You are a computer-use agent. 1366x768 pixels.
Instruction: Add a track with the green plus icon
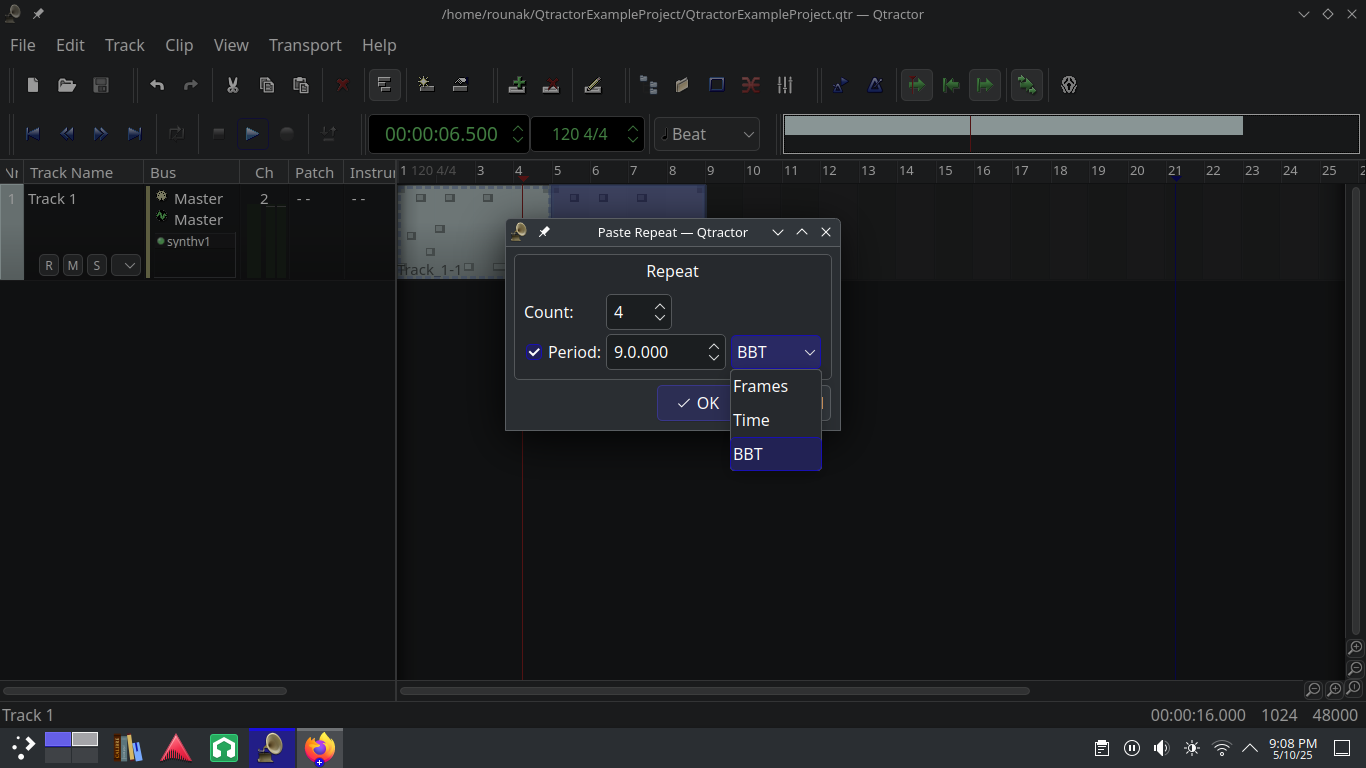click(x=517, y=85)
